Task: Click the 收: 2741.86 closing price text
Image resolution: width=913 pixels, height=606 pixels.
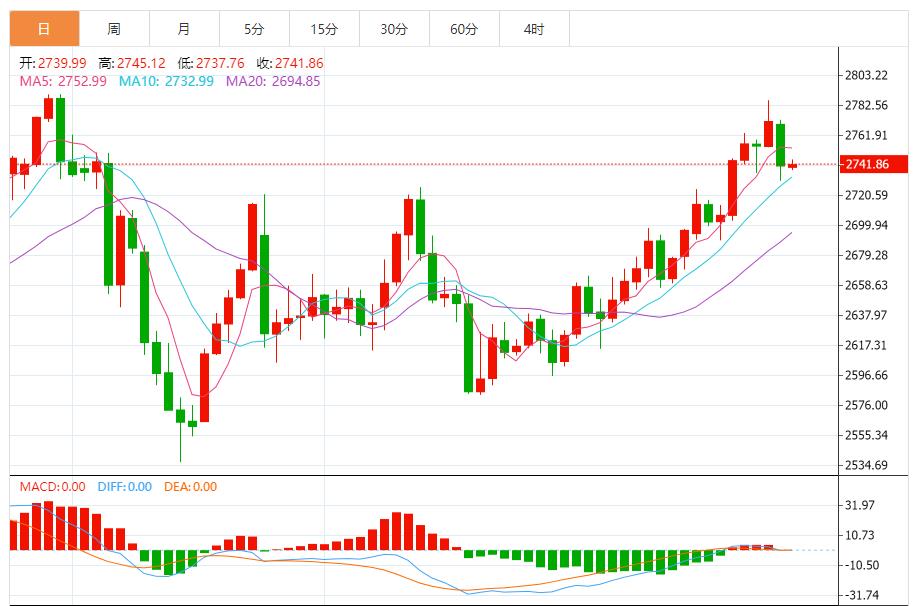Action: (x=290, y=63)
